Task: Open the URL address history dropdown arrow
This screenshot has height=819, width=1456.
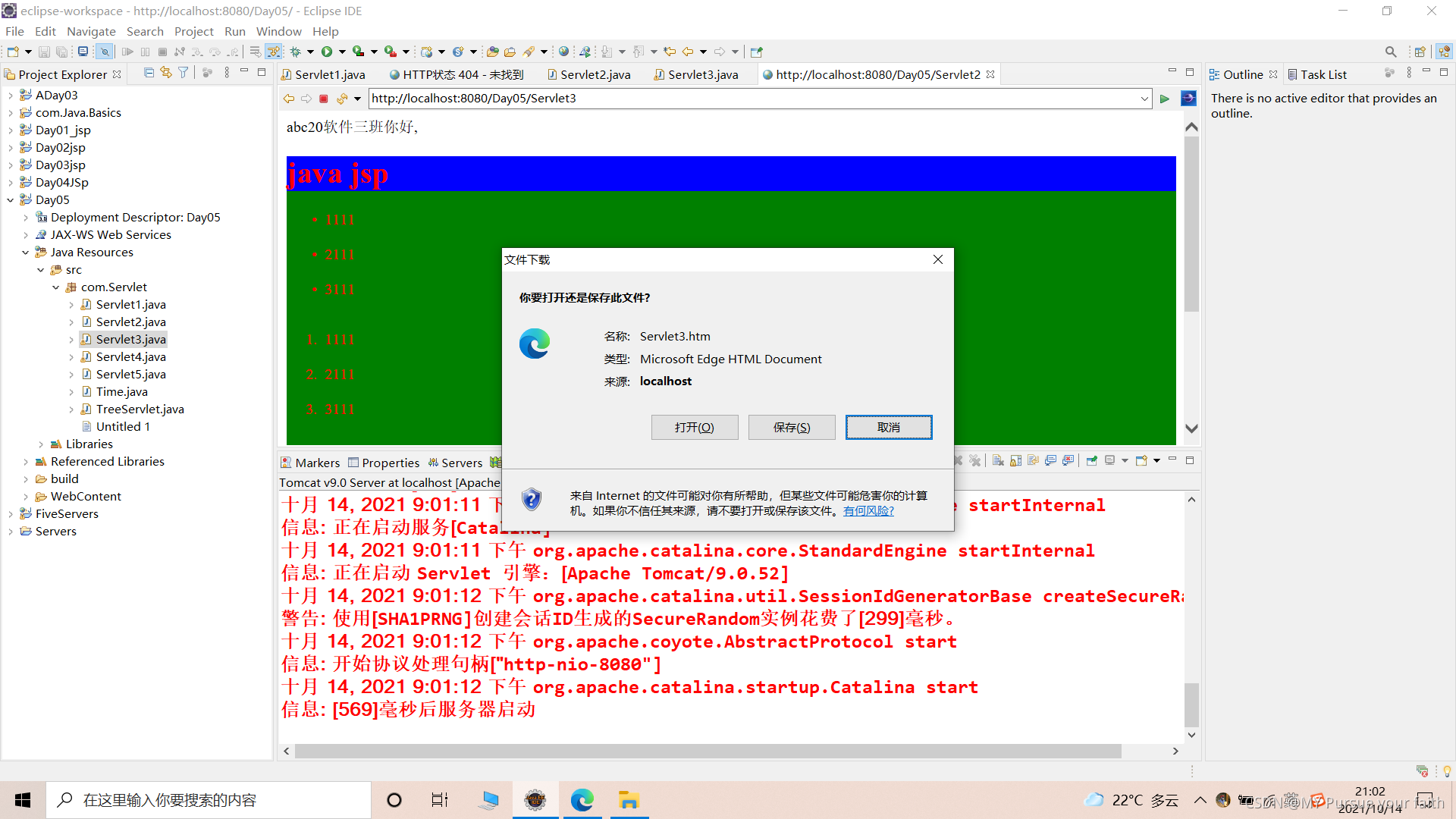Action: point(1144,99)
